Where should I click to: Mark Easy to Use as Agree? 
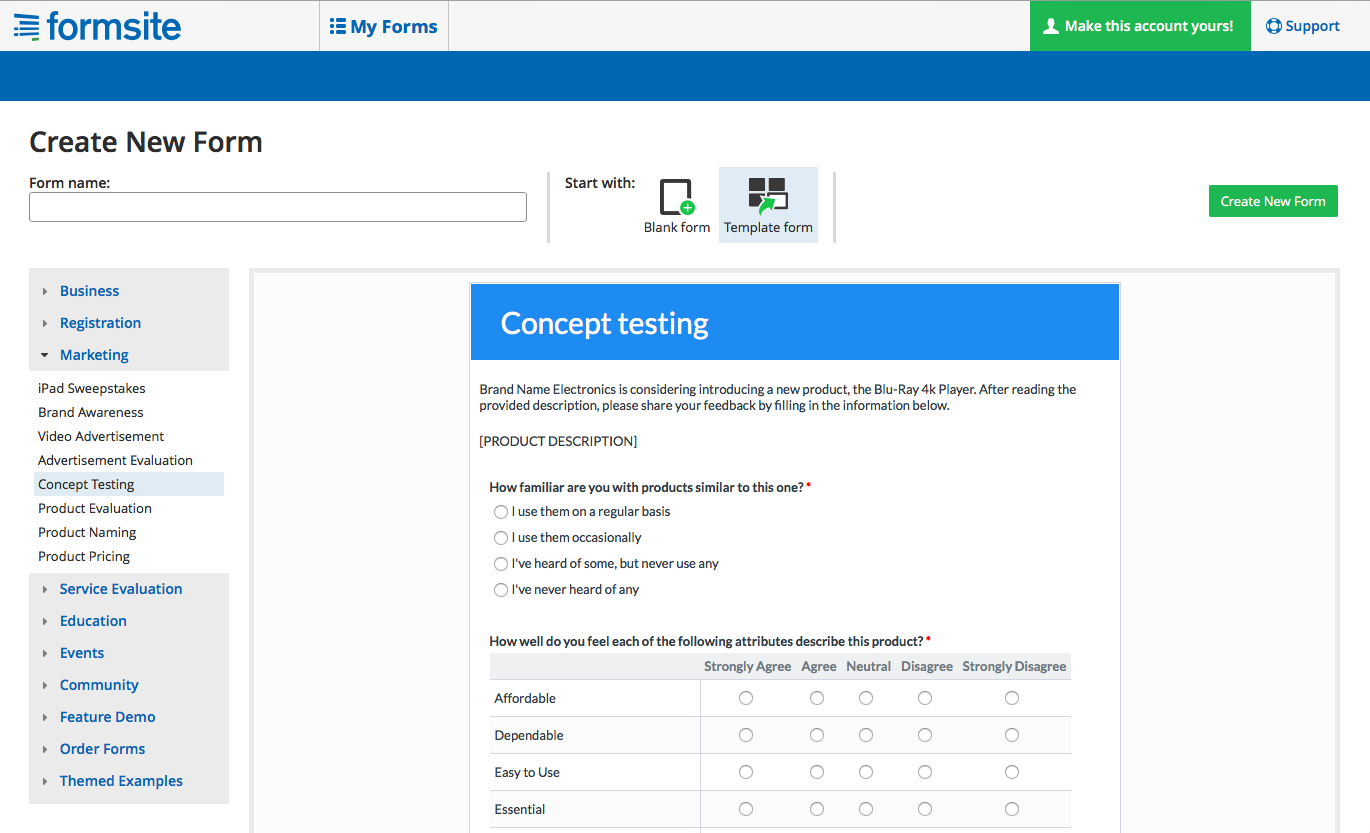tap(817, 772)
